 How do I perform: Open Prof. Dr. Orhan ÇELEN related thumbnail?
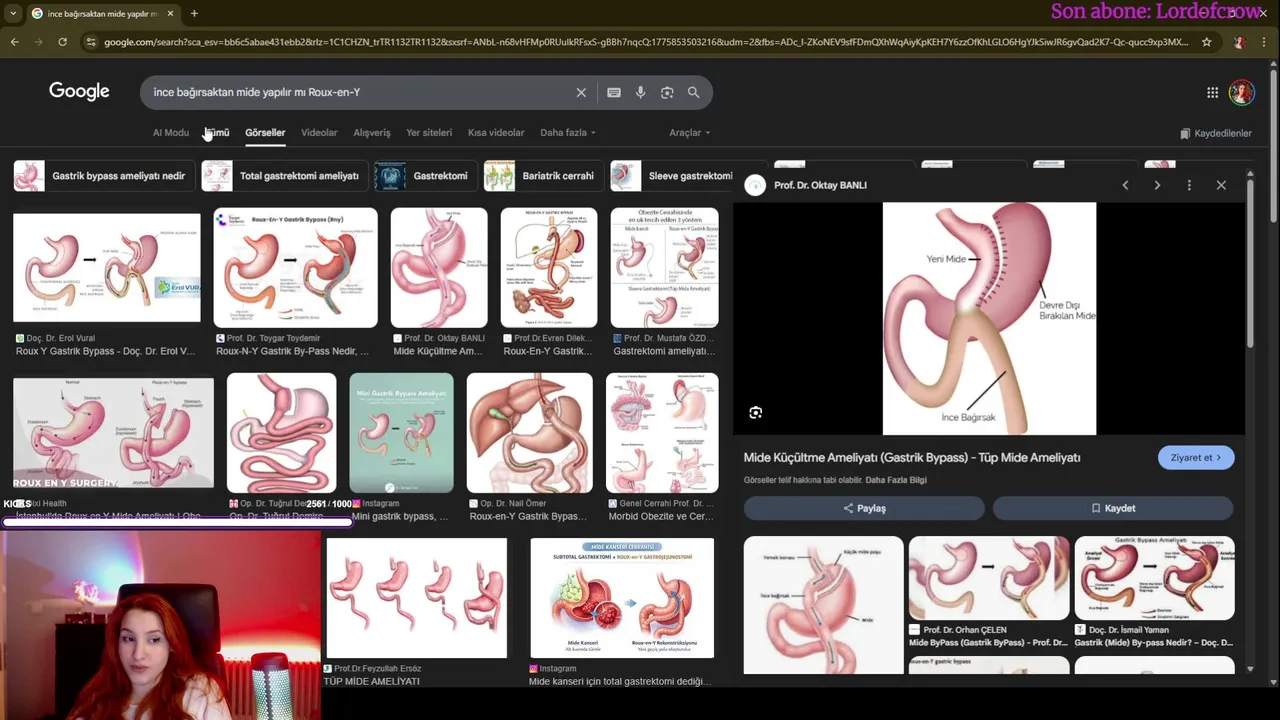pos(989,578)
